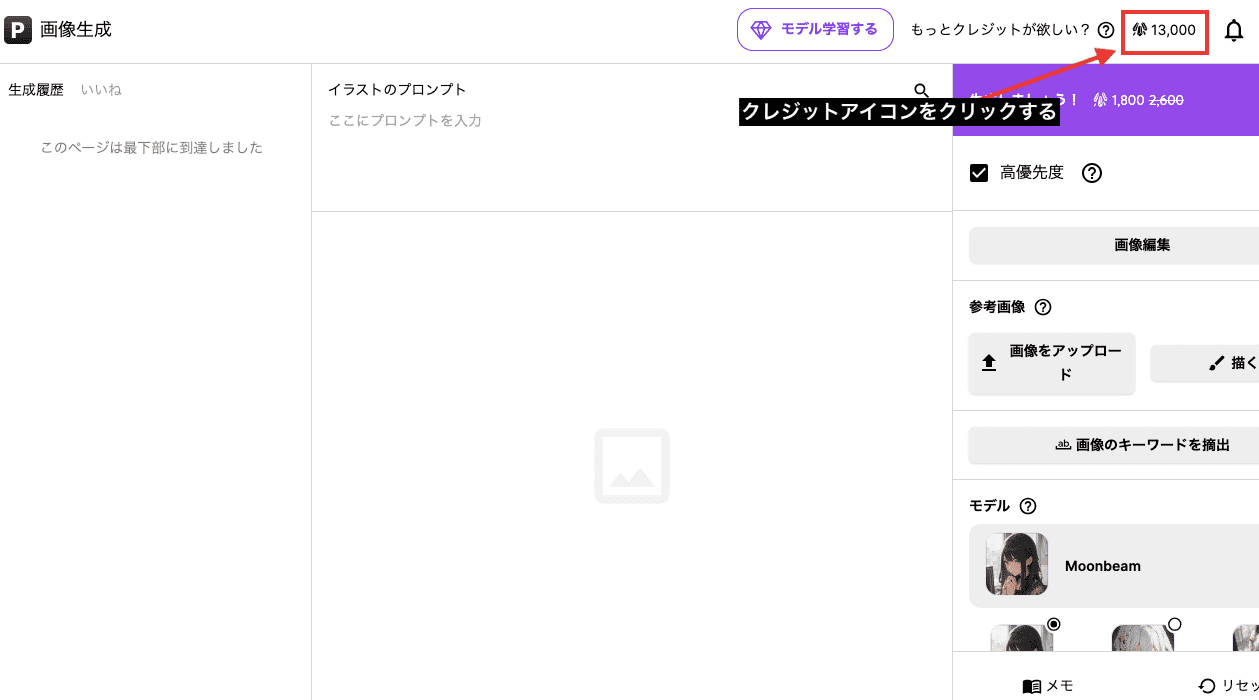Toggle the 高優先度 checkbox
1259x700 pixels.
pos(980,173)
